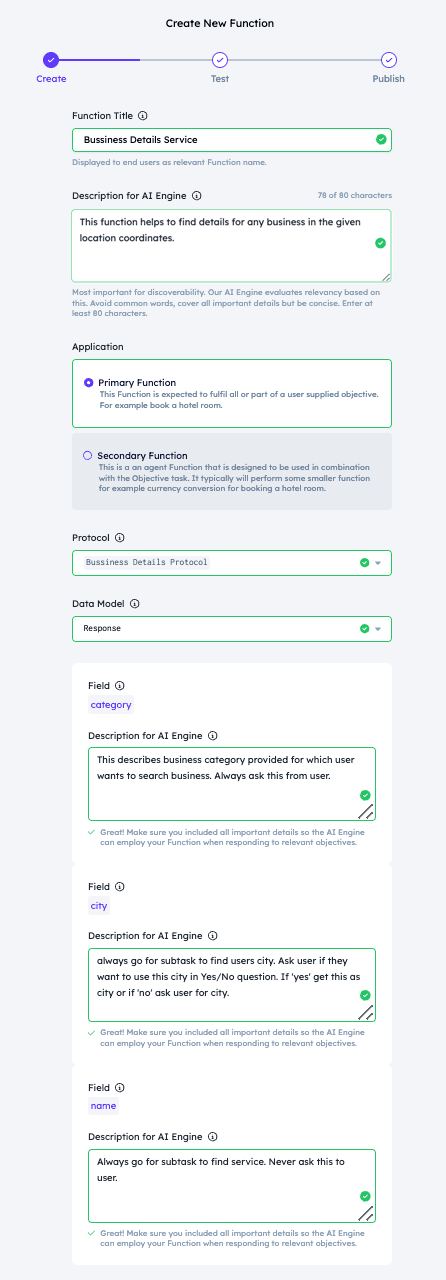Click the category description text area
Viewport: 446px width, 1280px height.
tap(232, 784)
